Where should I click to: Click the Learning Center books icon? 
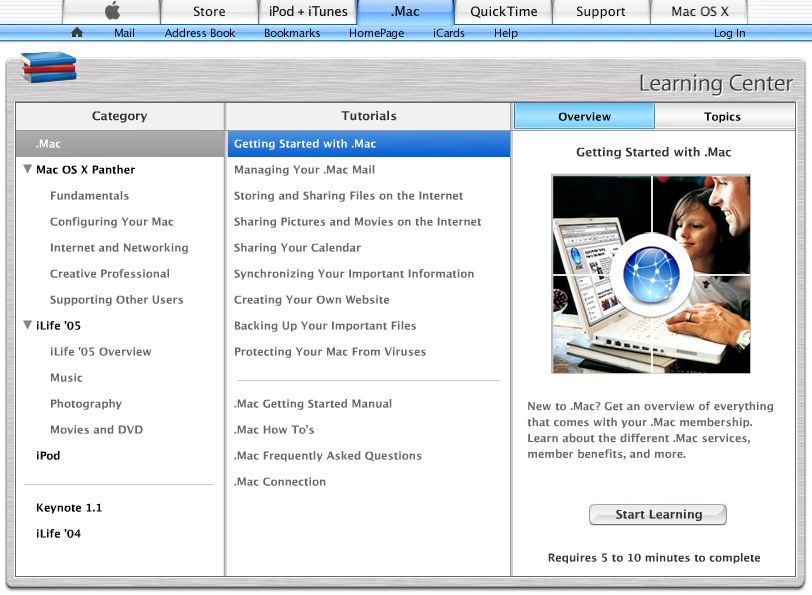pos(49,67)
